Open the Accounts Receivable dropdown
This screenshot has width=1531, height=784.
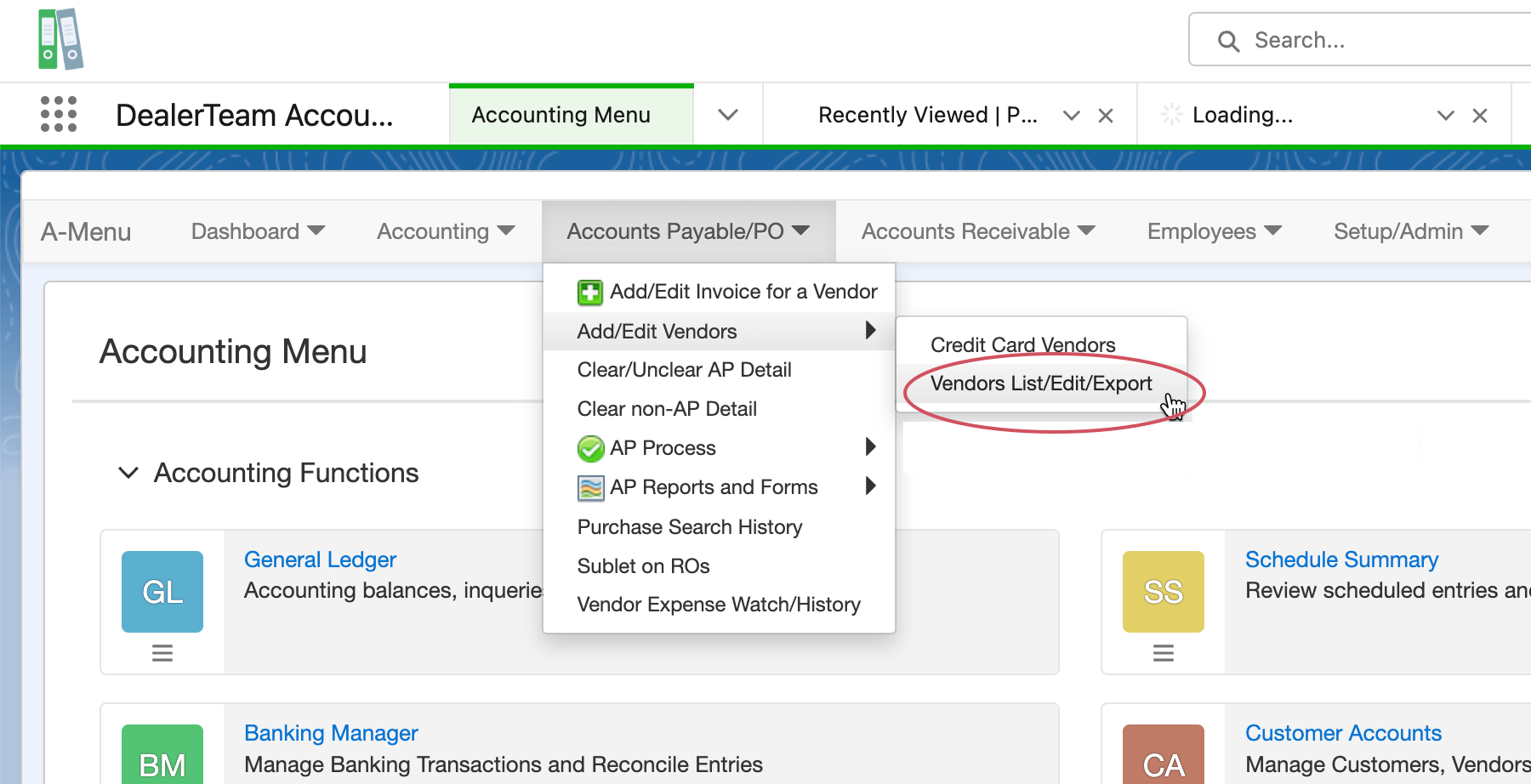tap(978, 231)
